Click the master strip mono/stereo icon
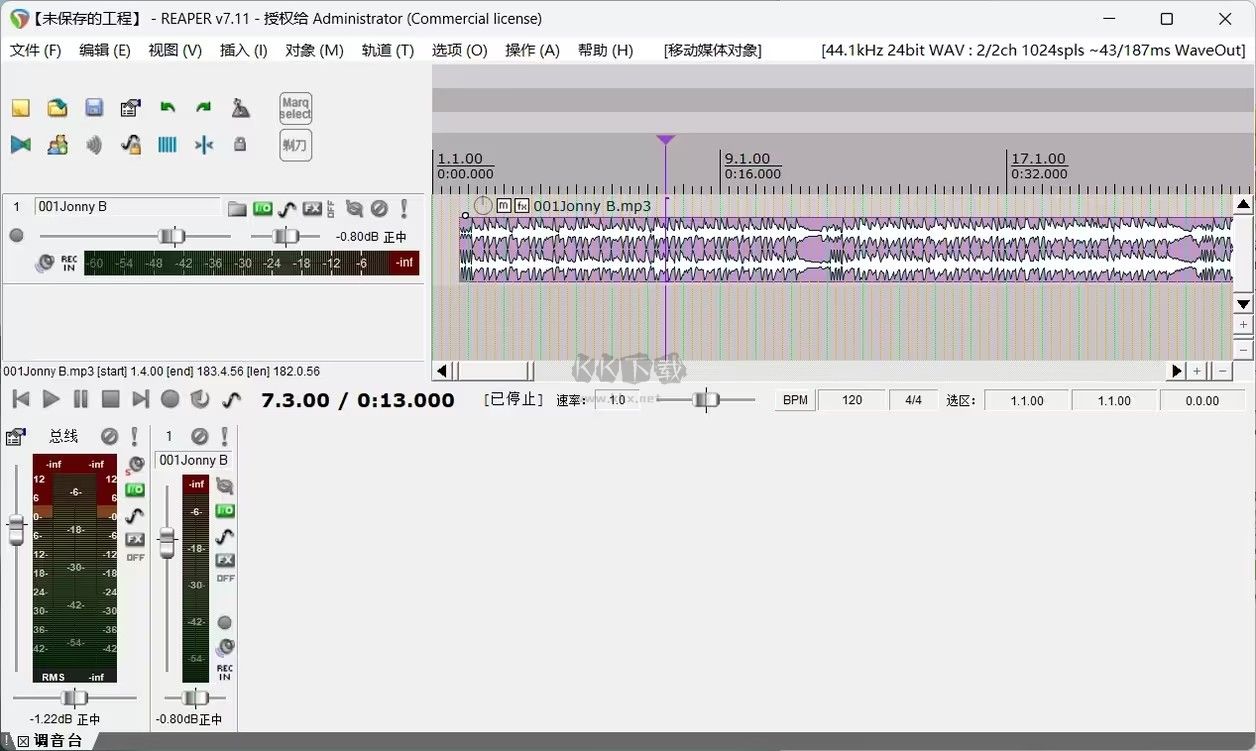Viewport: 1256px width, 751px height. pos(135,465)
